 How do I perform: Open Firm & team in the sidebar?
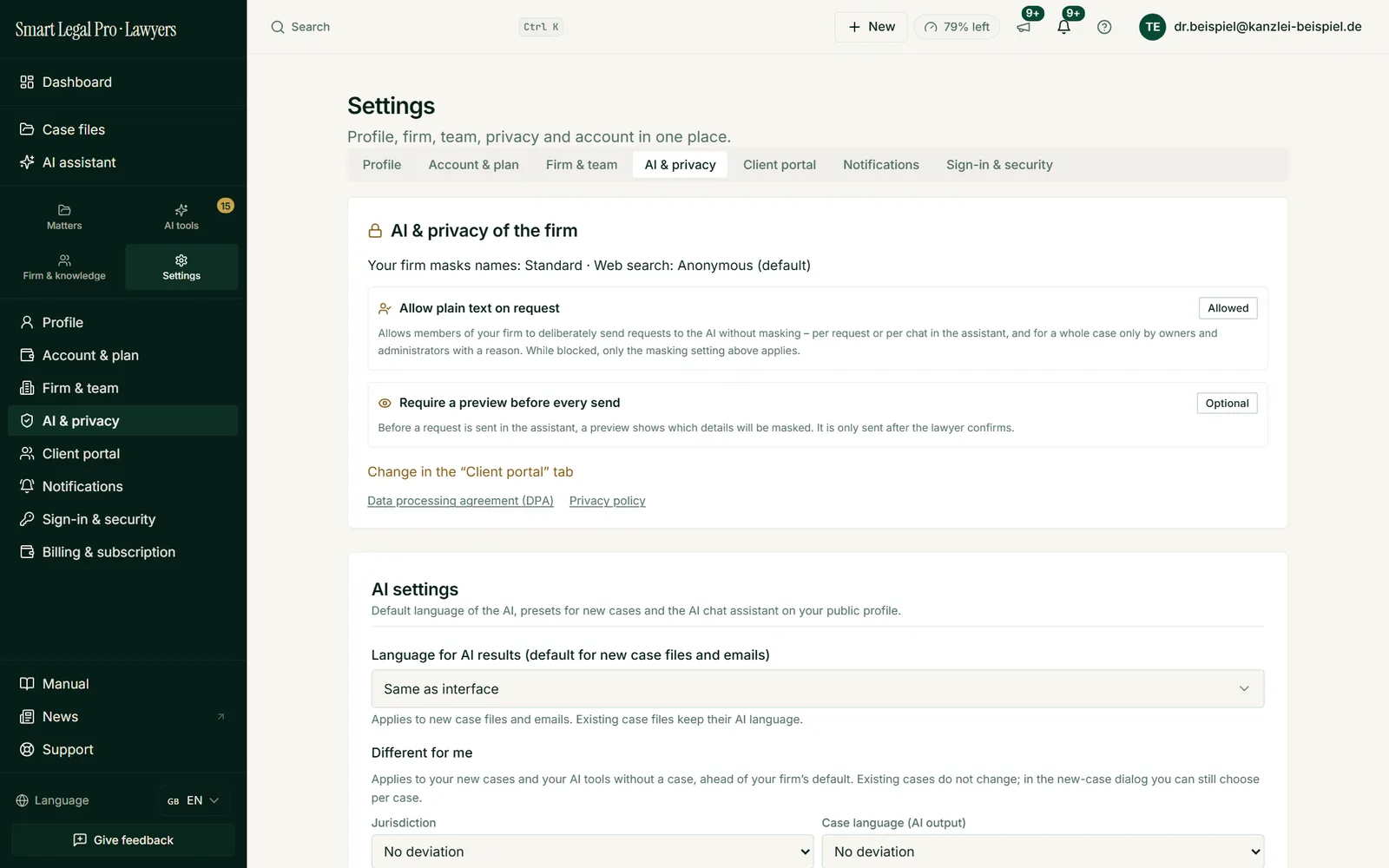point(123,388)
